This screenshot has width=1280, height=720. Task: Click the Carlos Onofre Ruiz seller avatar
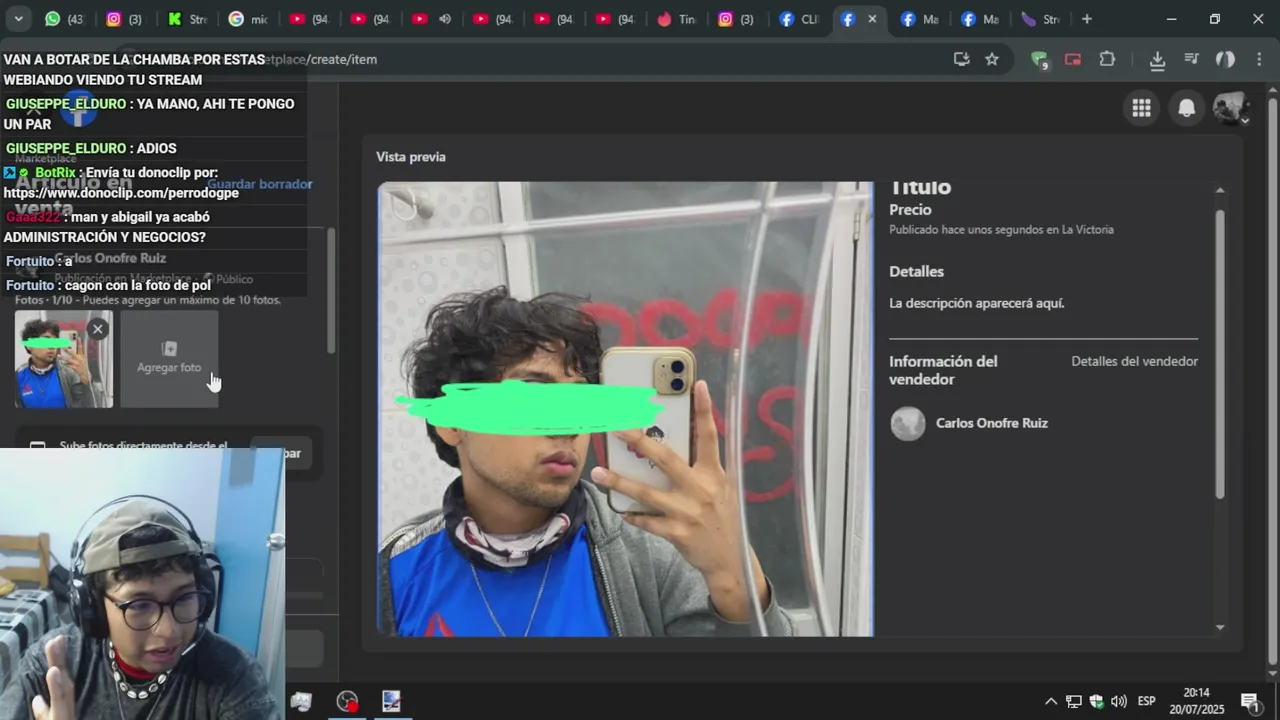tap(908, 424)
